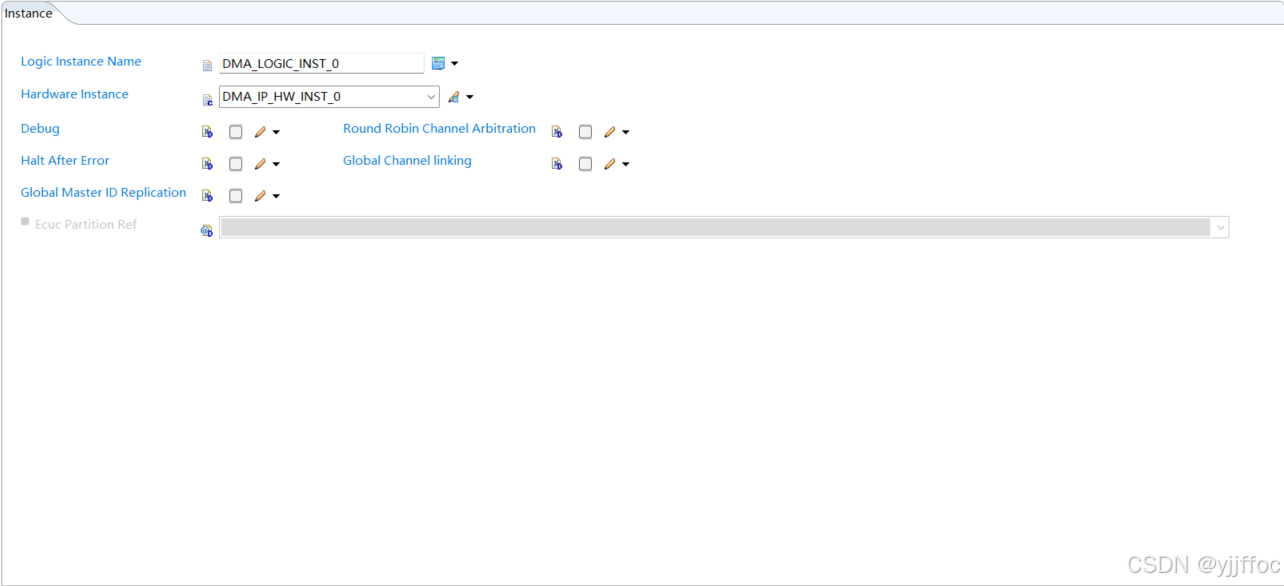Open arrow menu beside Global Channel linking pencil
The height and width of the screenshot is (586, 1284).
coord(626,164)
